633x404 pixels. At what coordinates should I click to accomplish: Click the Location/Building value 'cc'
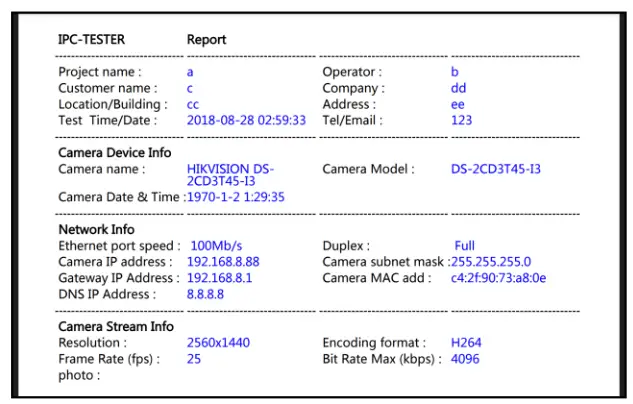click(x=193, y=105)
